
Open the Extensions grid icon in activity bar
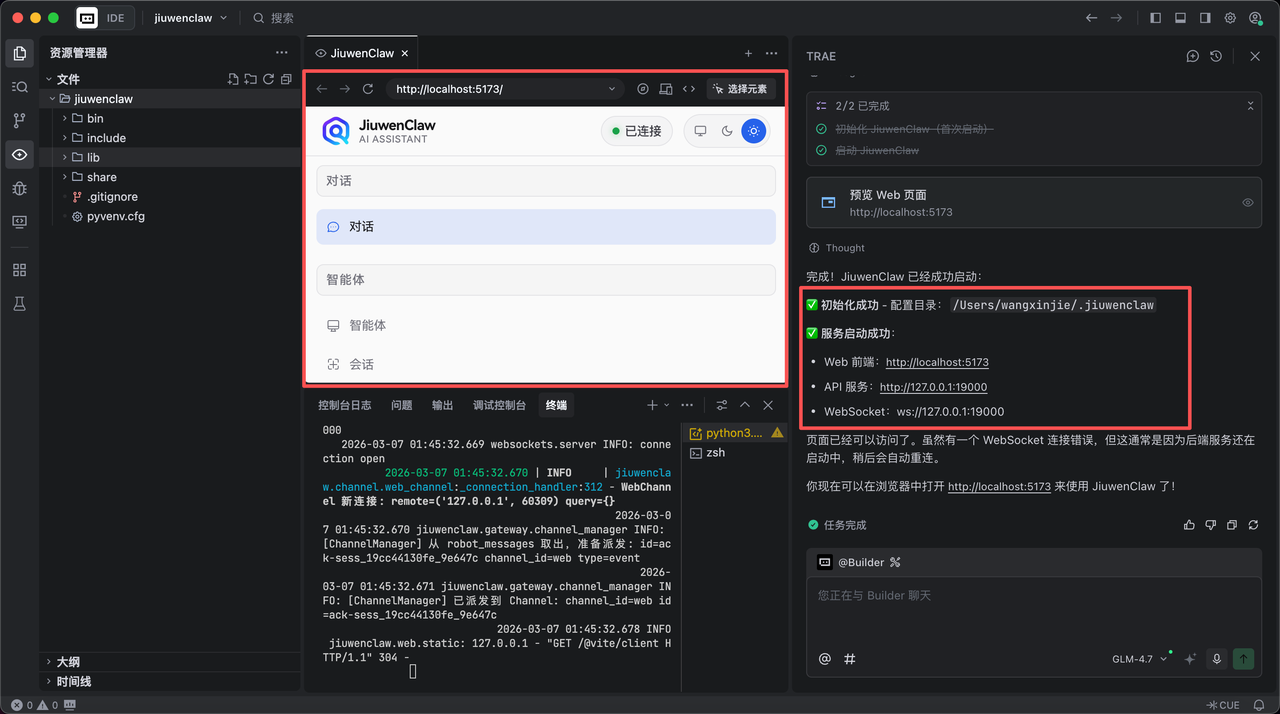tap(19, 270)
